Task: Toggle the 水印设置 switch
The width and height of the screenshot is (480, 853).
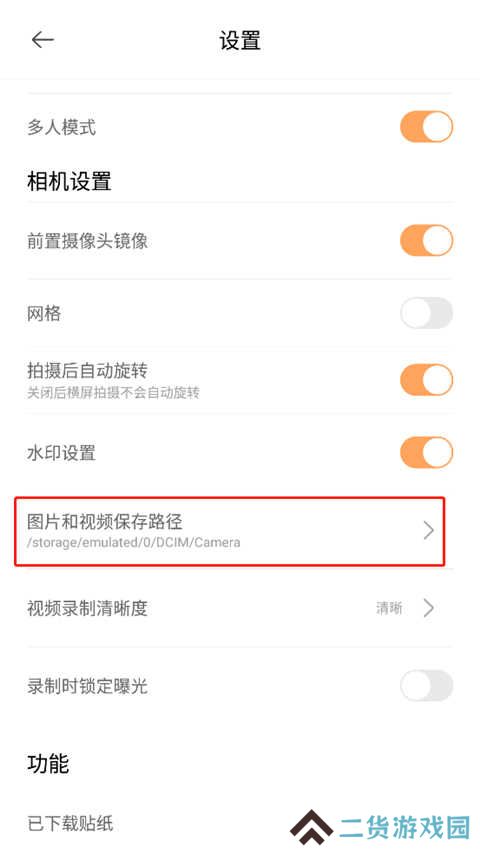Action: pyautogui.click(x=427, y=453)
